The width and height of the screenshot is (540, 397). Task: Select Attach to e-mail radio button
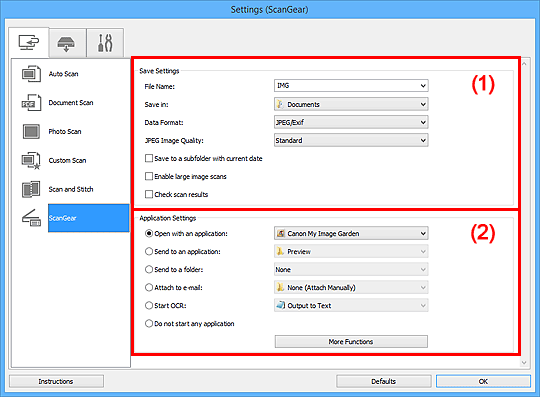[149, 287]
